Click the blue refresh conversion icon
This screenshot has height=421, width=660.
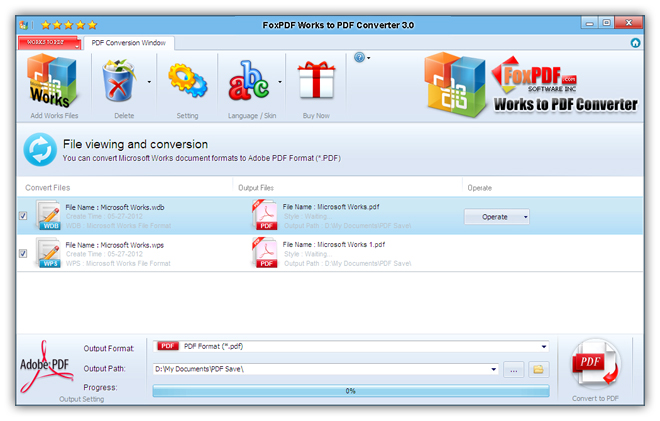(40, 149)
